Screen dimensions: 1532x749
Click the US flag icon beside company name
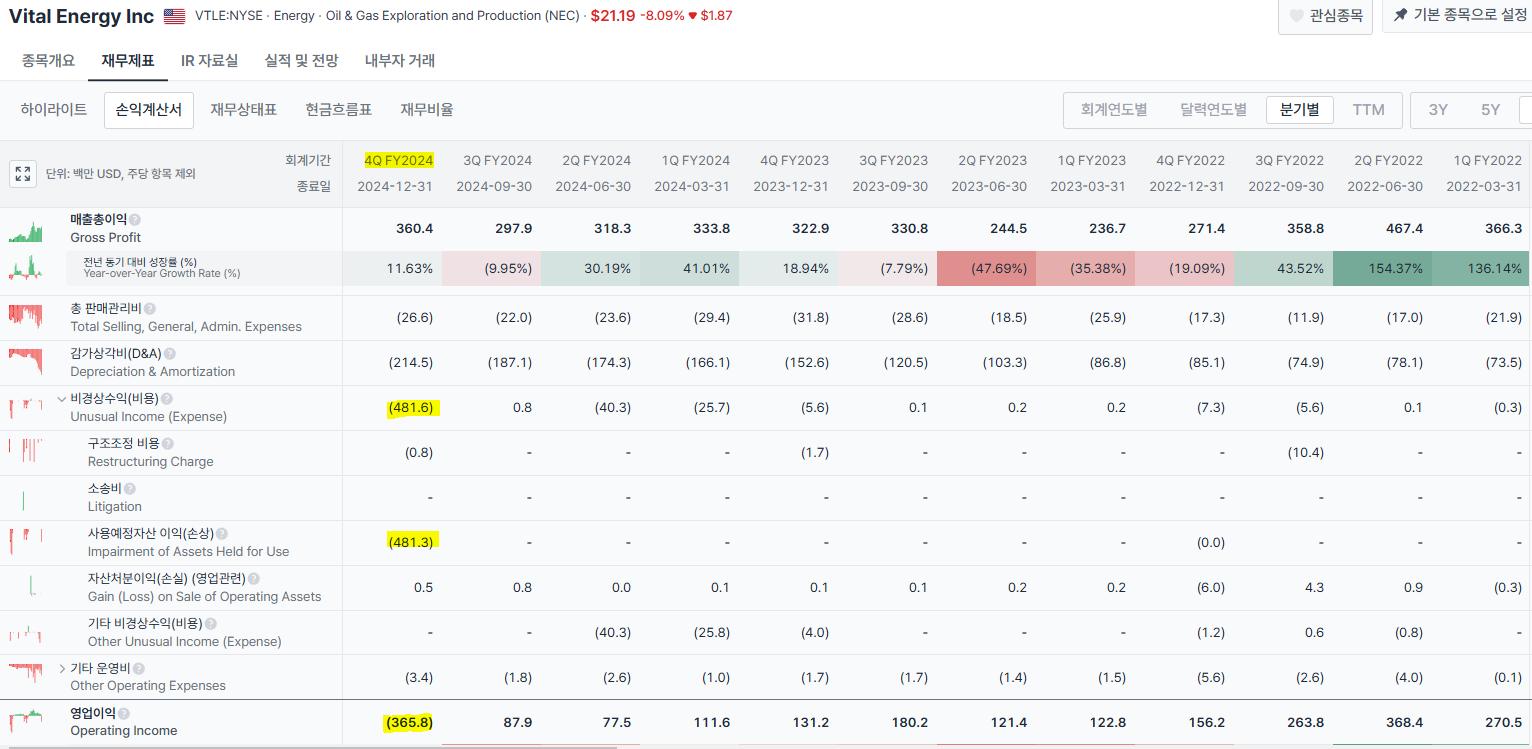point(175,16)
